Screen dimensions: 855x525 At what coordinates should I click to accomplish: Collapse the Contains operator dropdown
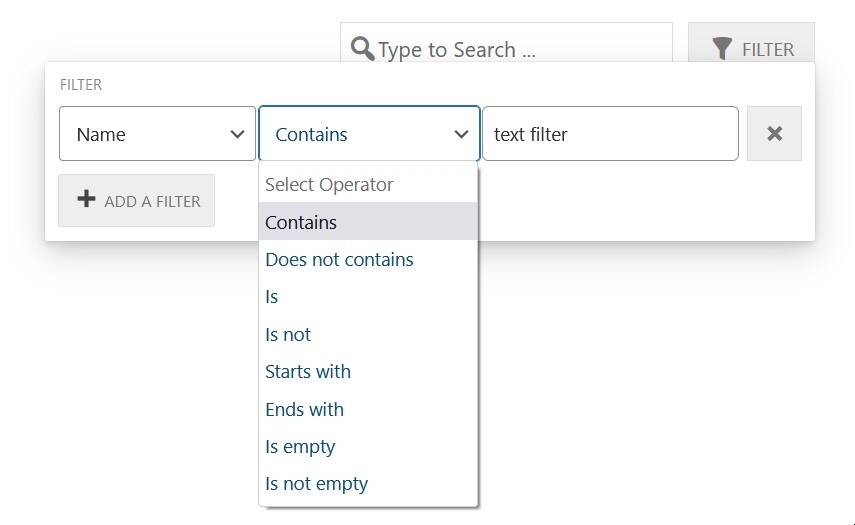tap(369, 134)
